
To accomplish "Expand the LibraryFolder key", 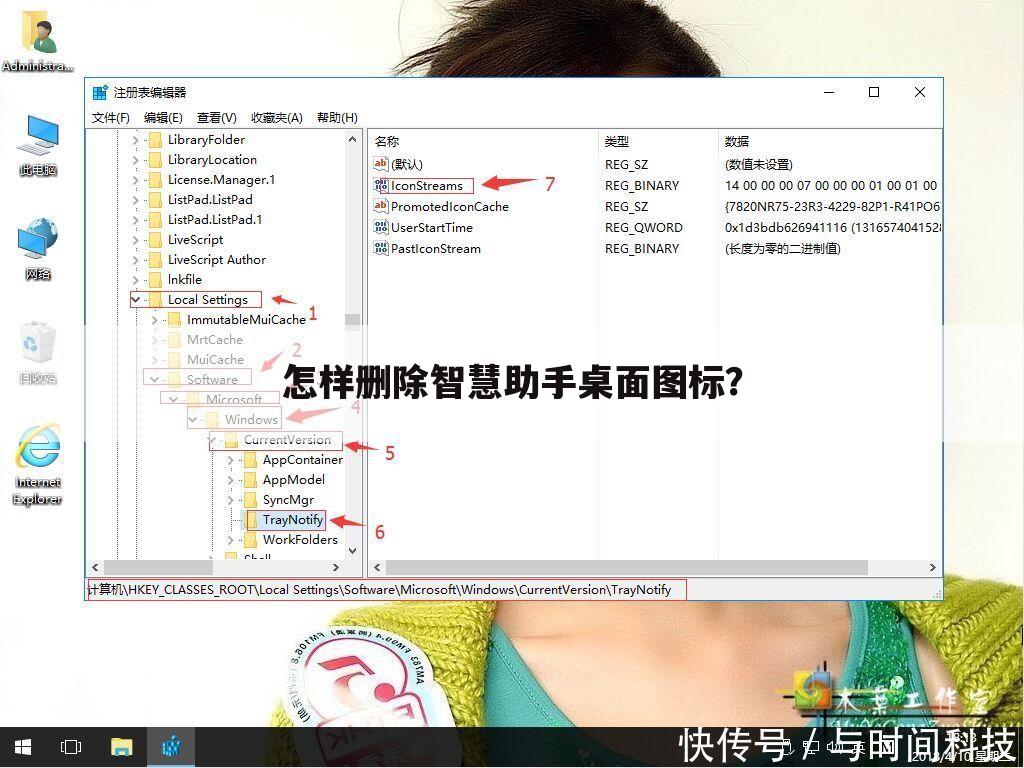I will coord(136,140).
